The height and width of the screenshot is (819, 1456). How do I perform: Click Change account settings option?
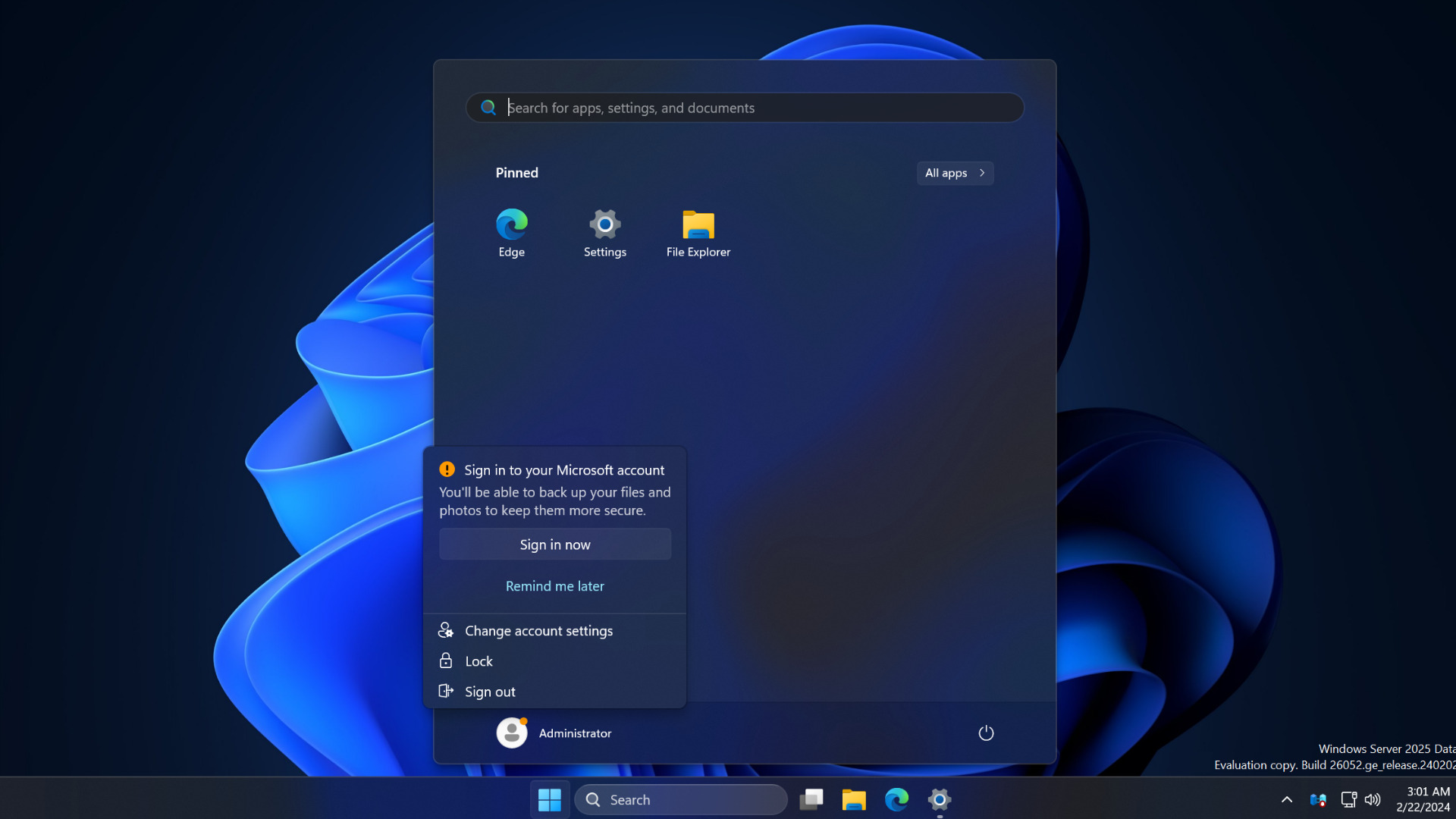coord(539,630)
